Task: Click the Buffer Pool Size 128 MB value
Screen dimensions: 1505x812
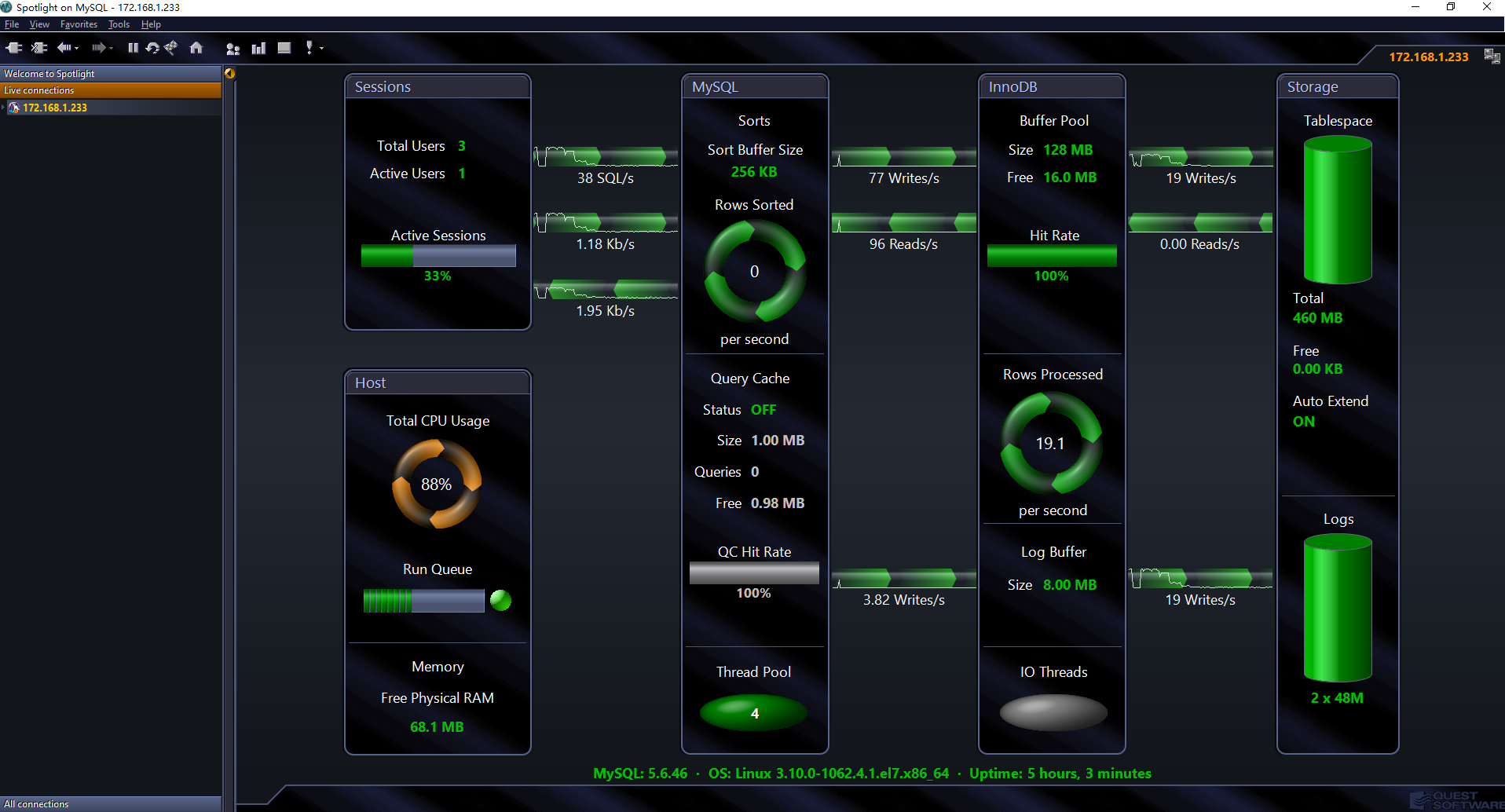Action: pyautogui.click(x=1068, y=149)
